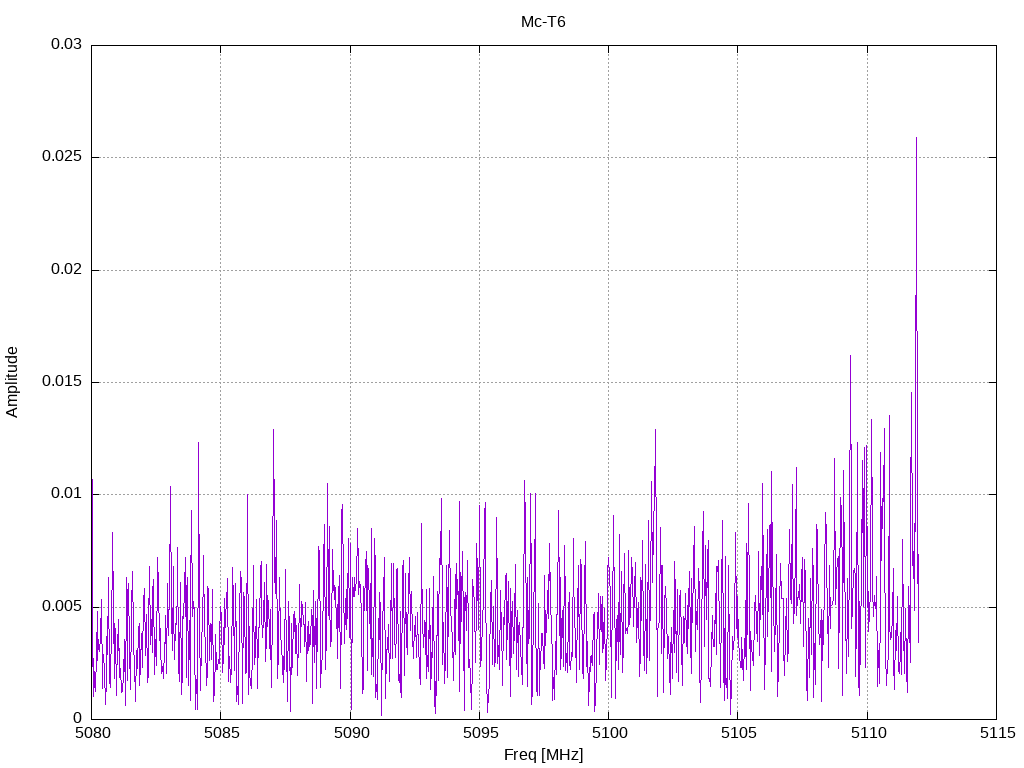Click x-axis tick label 5085
This screenshot has height=768, width=1024.
coord(221,733)
